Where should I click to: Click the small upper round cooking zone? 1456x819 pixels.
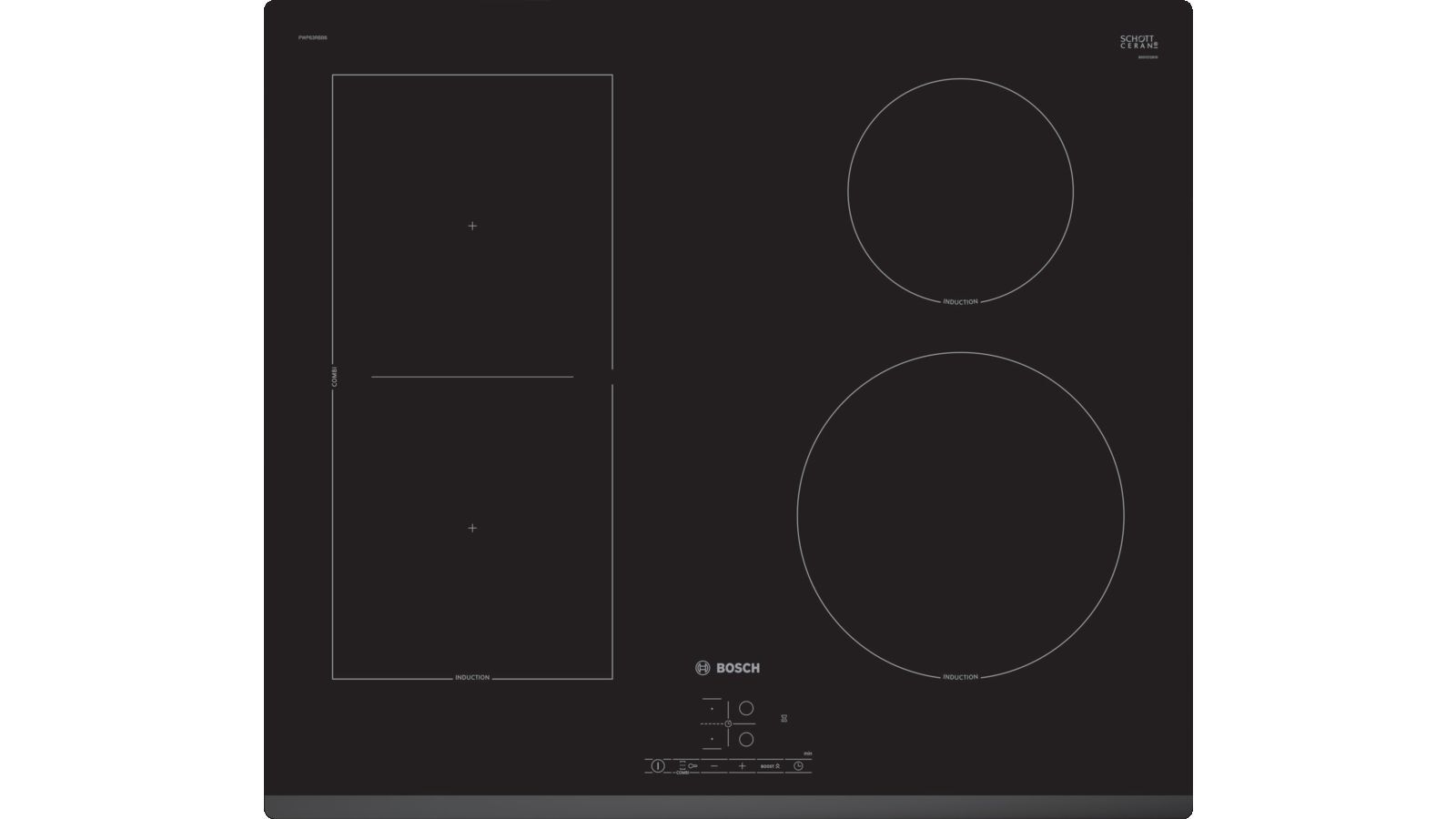point(960,191)
